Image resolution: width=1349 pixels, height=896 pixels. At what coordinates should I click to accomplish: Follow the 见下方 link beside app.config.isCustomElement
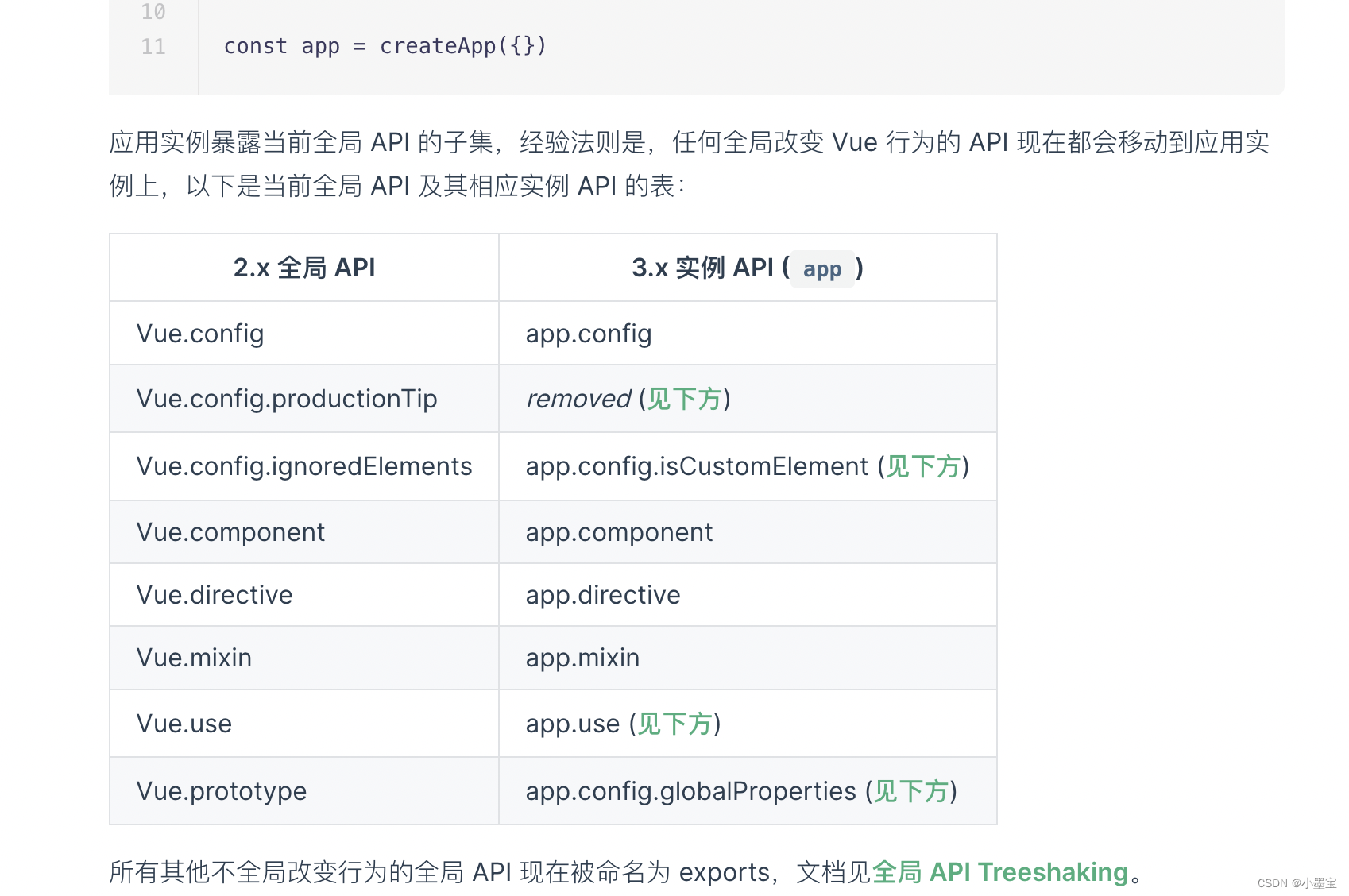923,466
